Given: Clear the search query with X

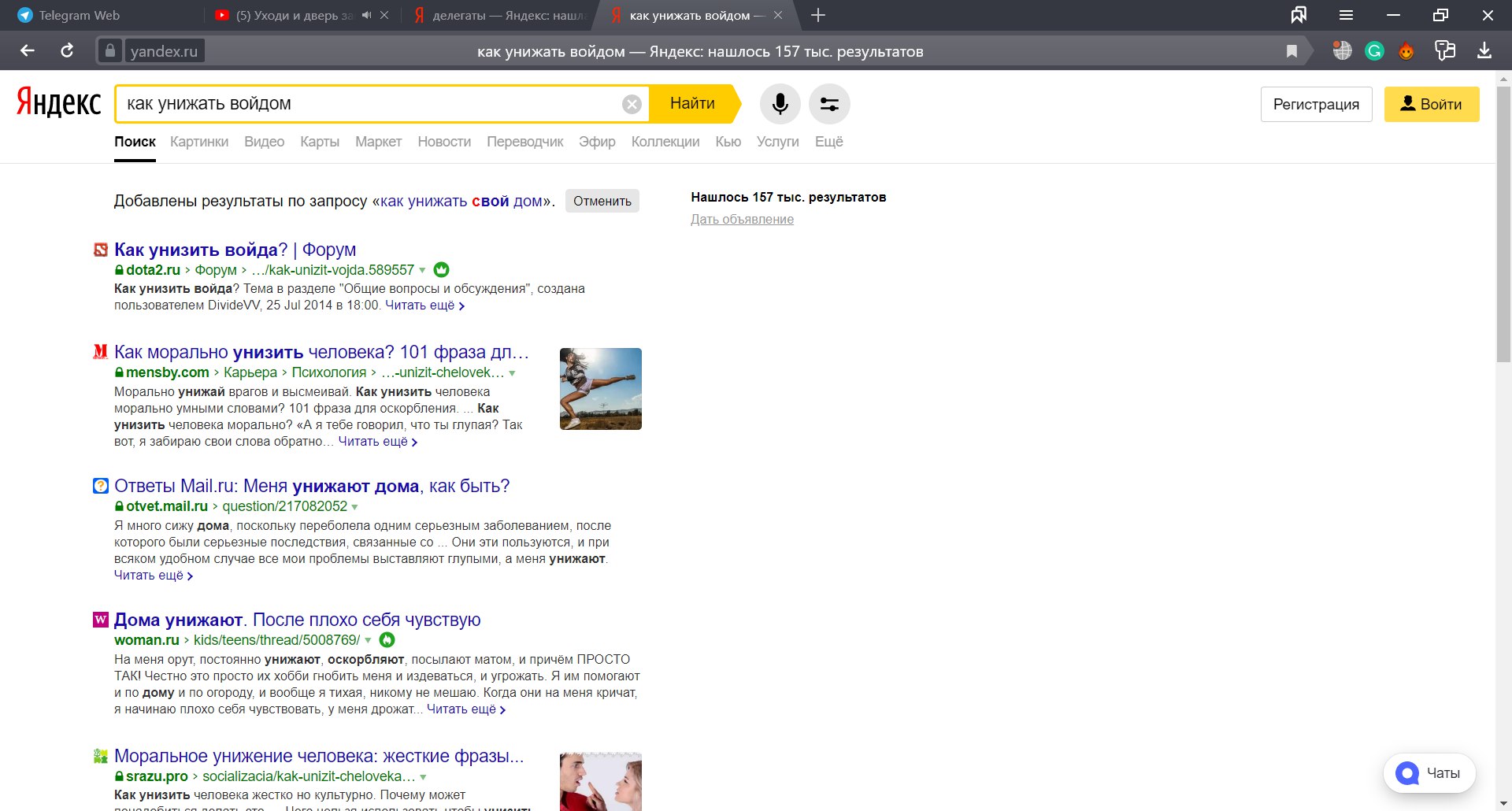Looking at the screenshot, I should coord(632,104).
